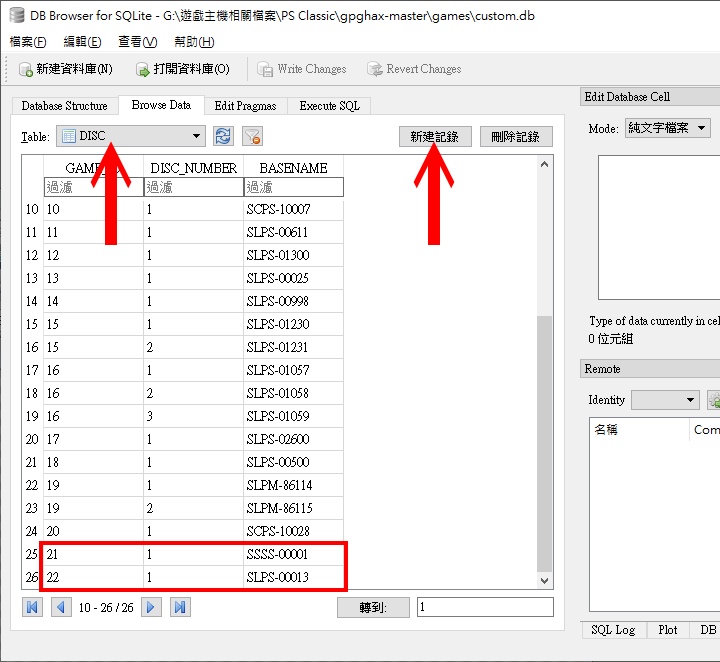Screen dimensions: 720x662
Task: Switch to Database Structure tab
Action: tap(64, 106)
